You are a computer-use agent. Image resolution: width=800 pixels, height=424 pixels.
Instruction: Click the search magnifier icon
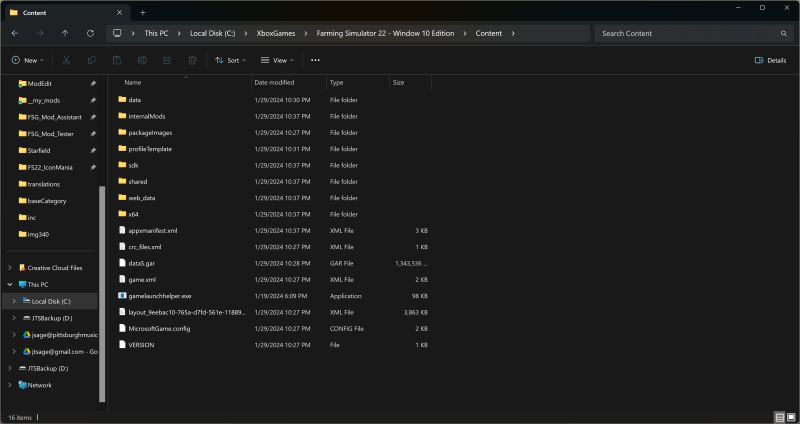pos(784,34)
